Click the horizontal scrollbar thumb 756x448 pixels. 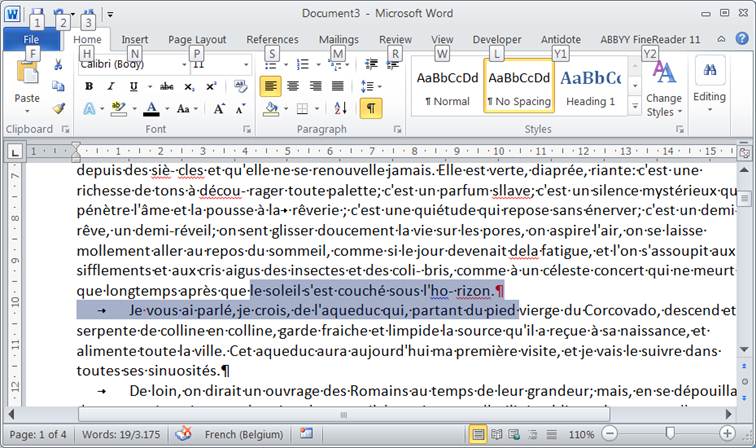pos(343,414)
